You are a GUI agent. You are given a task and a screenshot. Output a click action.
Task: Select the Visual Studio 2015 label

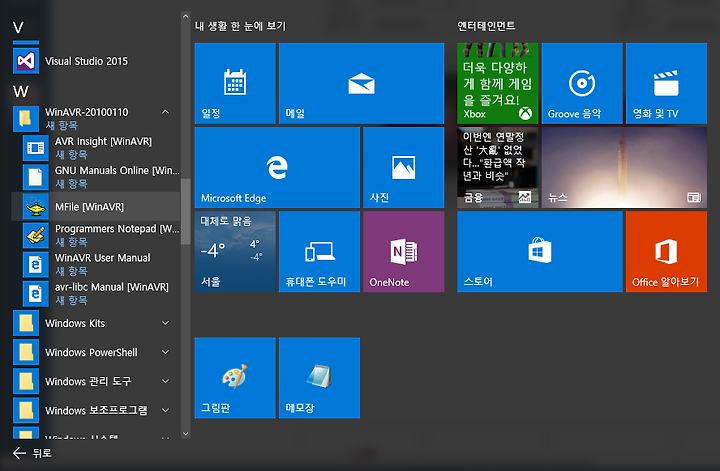pos(86,61)
